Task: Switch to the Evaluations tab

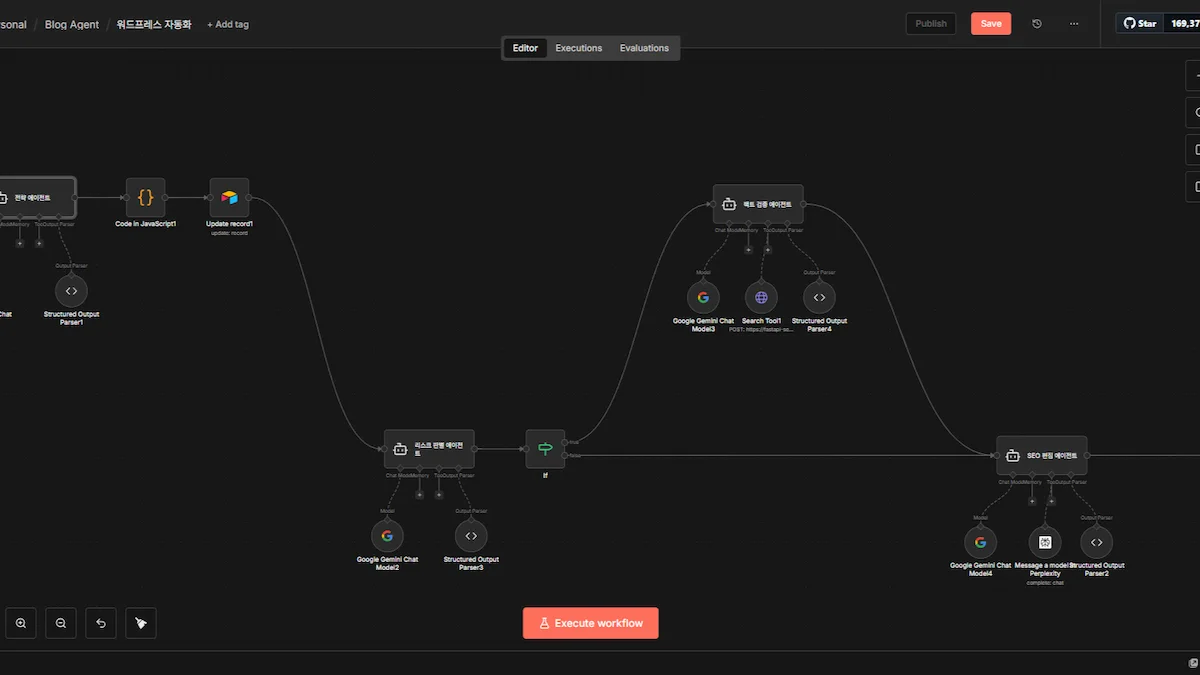Action: [644, 48]
